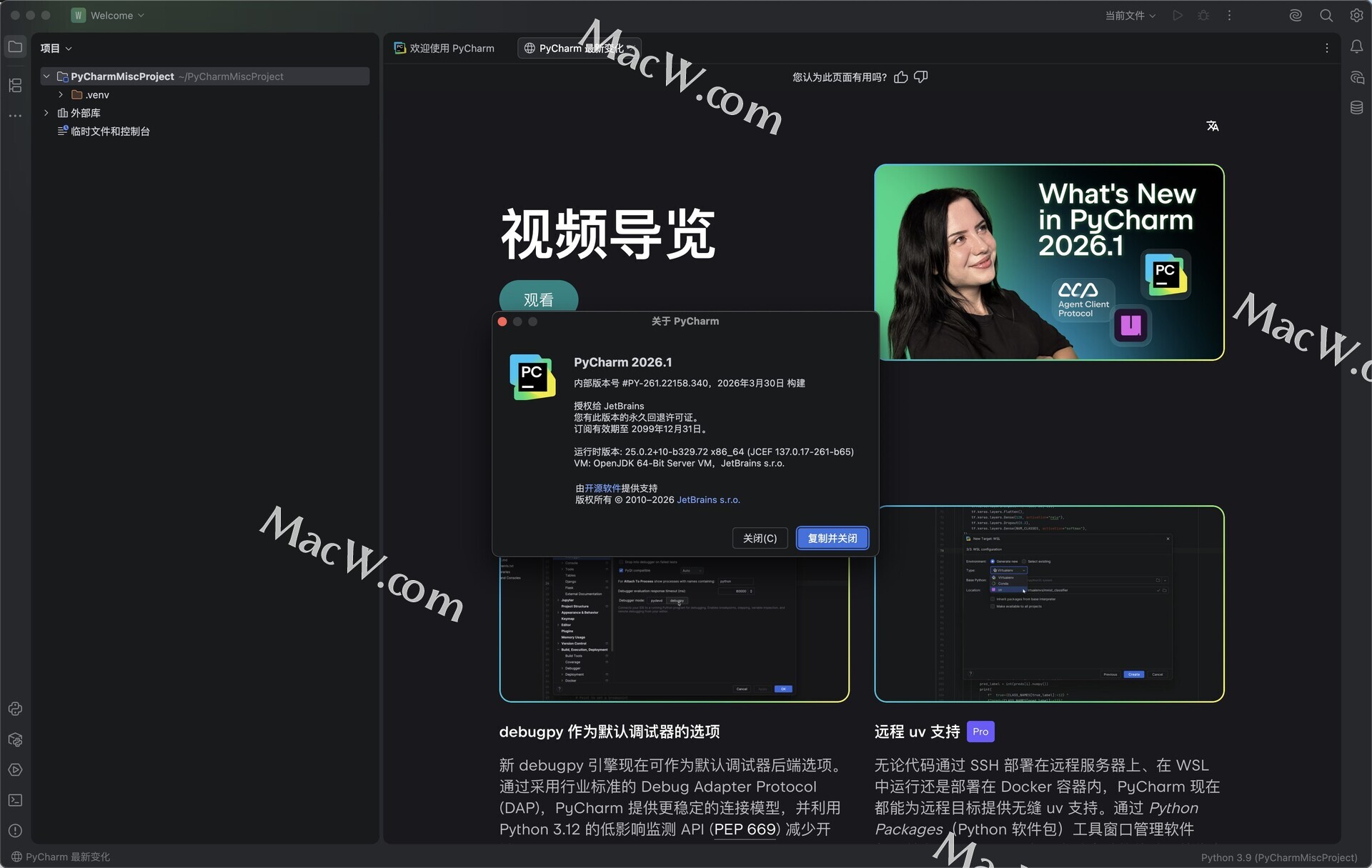The height and width of the screenshot is (868, 1372).
Task: Click the thumbs up feedback icon
Action: coord(901,77)
